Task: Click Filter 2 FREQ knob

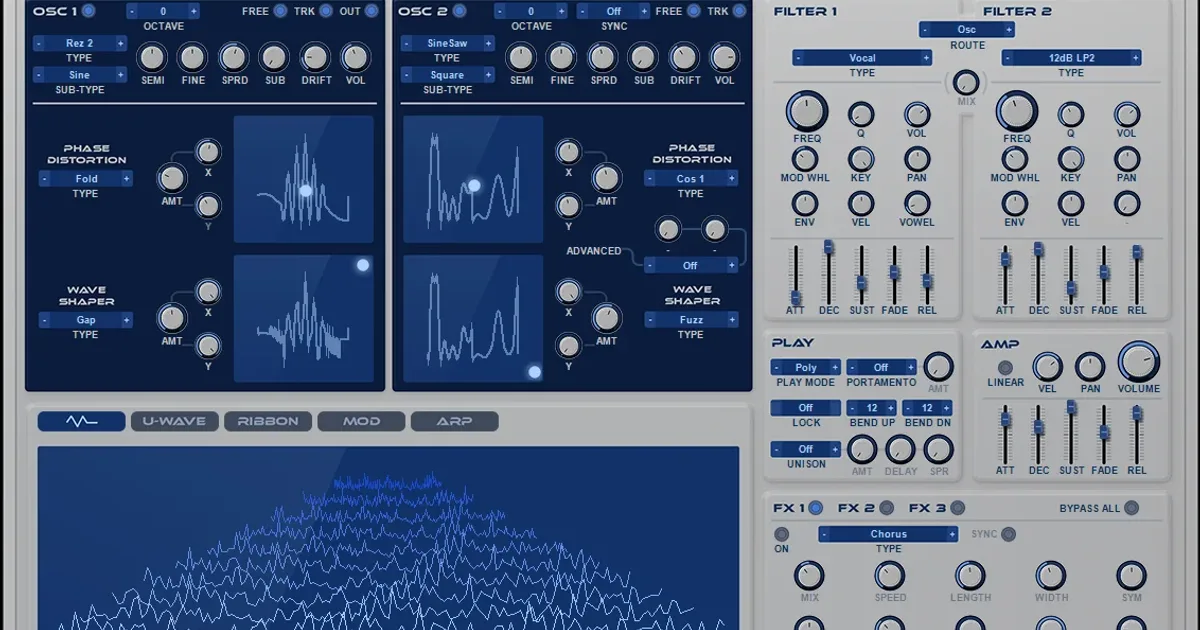Action: [1017, 112]
